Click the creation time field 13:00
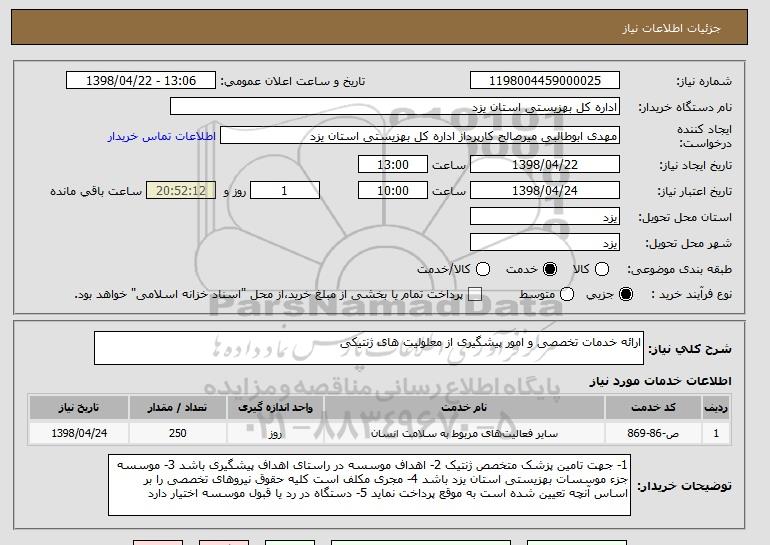Screen dimensions: 770x545 click(393, 164)
